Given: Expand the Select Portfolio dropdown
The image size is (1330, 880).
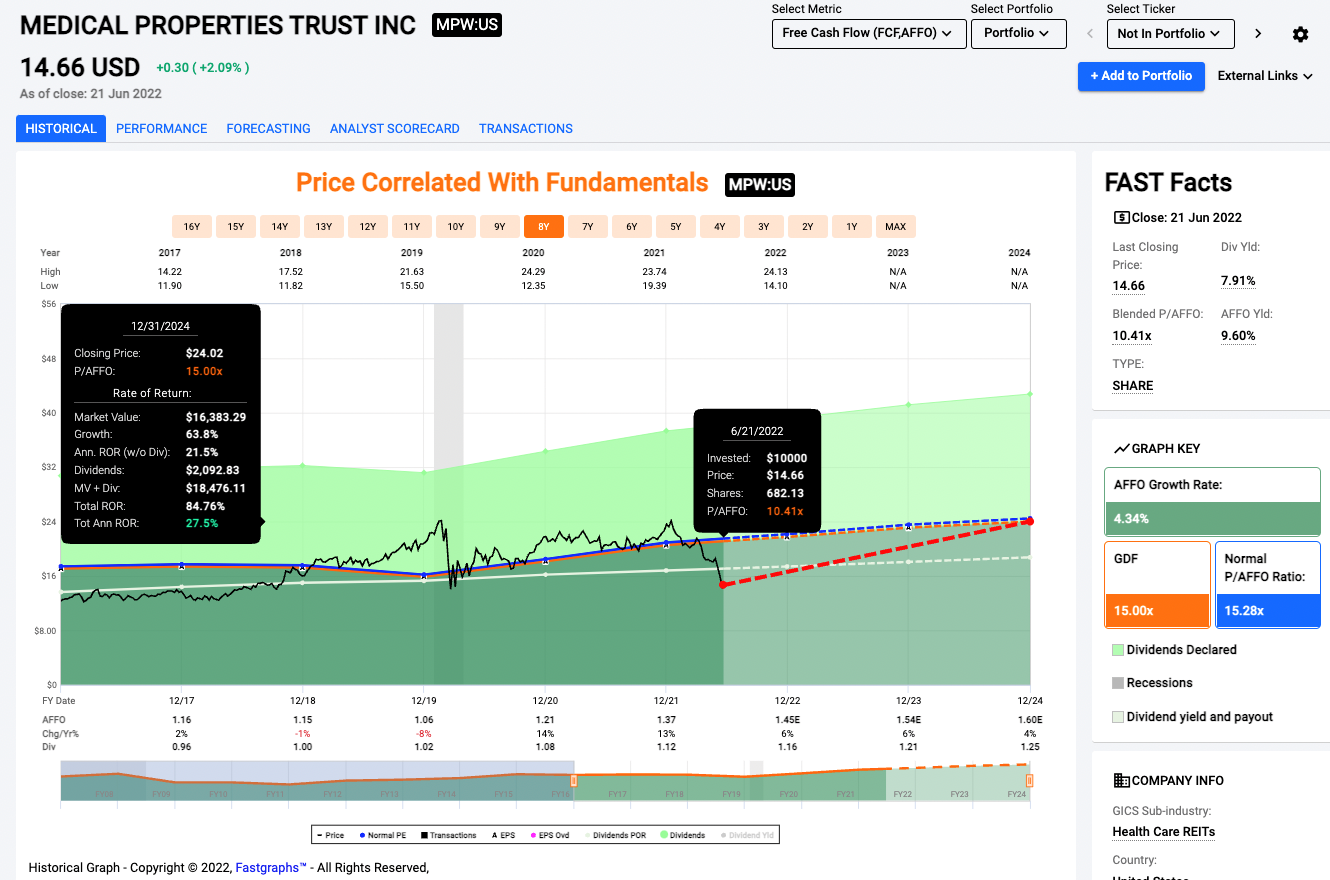Looking at the screenshot, I should (x=1016, y=34).
